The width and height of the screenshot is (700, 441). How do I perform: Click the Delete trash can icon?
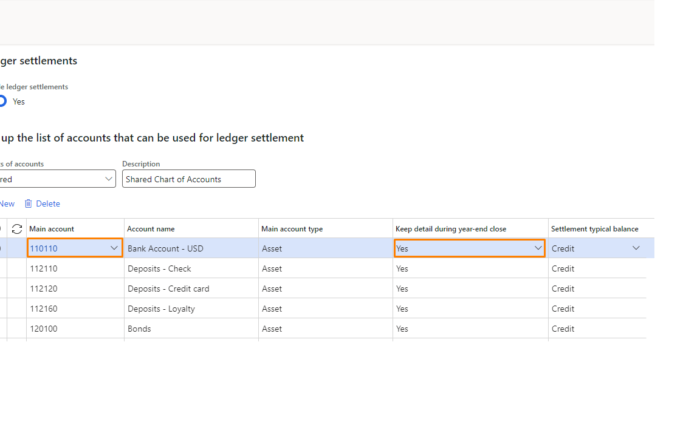28,204
